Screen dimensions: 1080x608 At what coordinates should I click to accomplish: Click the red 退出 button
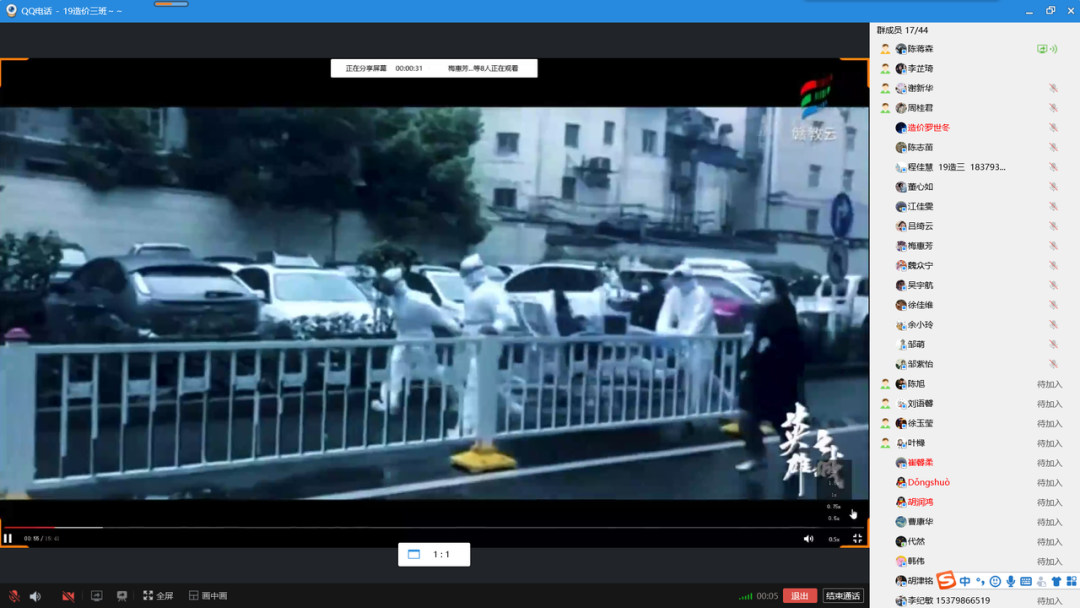pyautogui.click(x=800, y=596)
